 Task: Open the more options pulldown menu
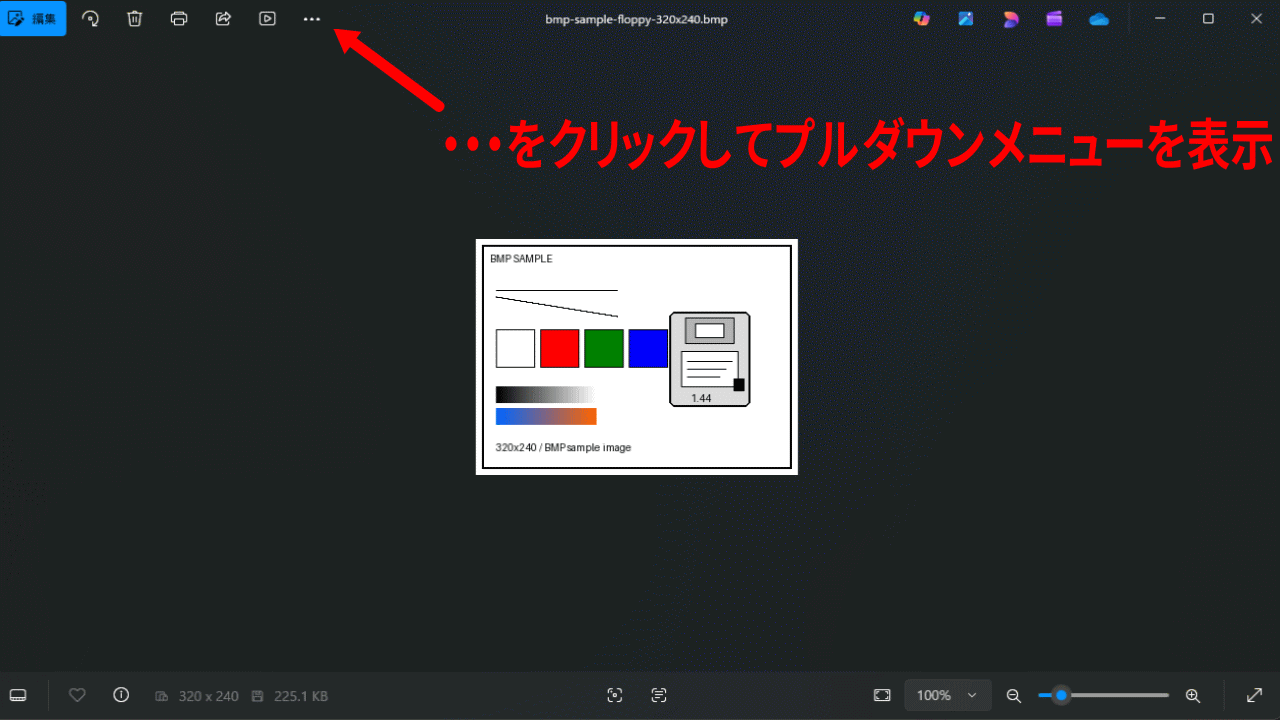(311, 18)
